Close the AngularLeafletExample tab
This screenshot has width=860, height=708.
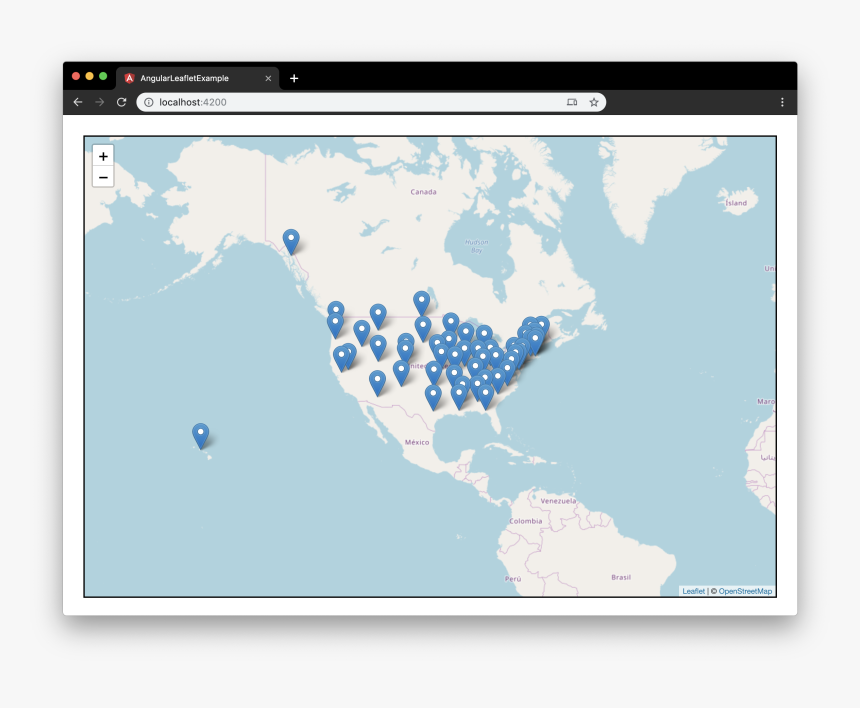268,78
